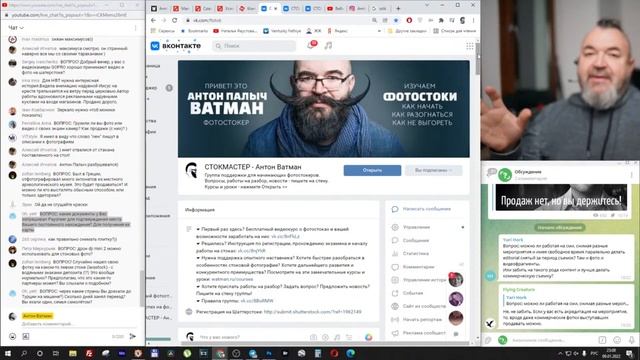
Task: Open the Opera extension icon in toolbar
Action: pos(409,20)
